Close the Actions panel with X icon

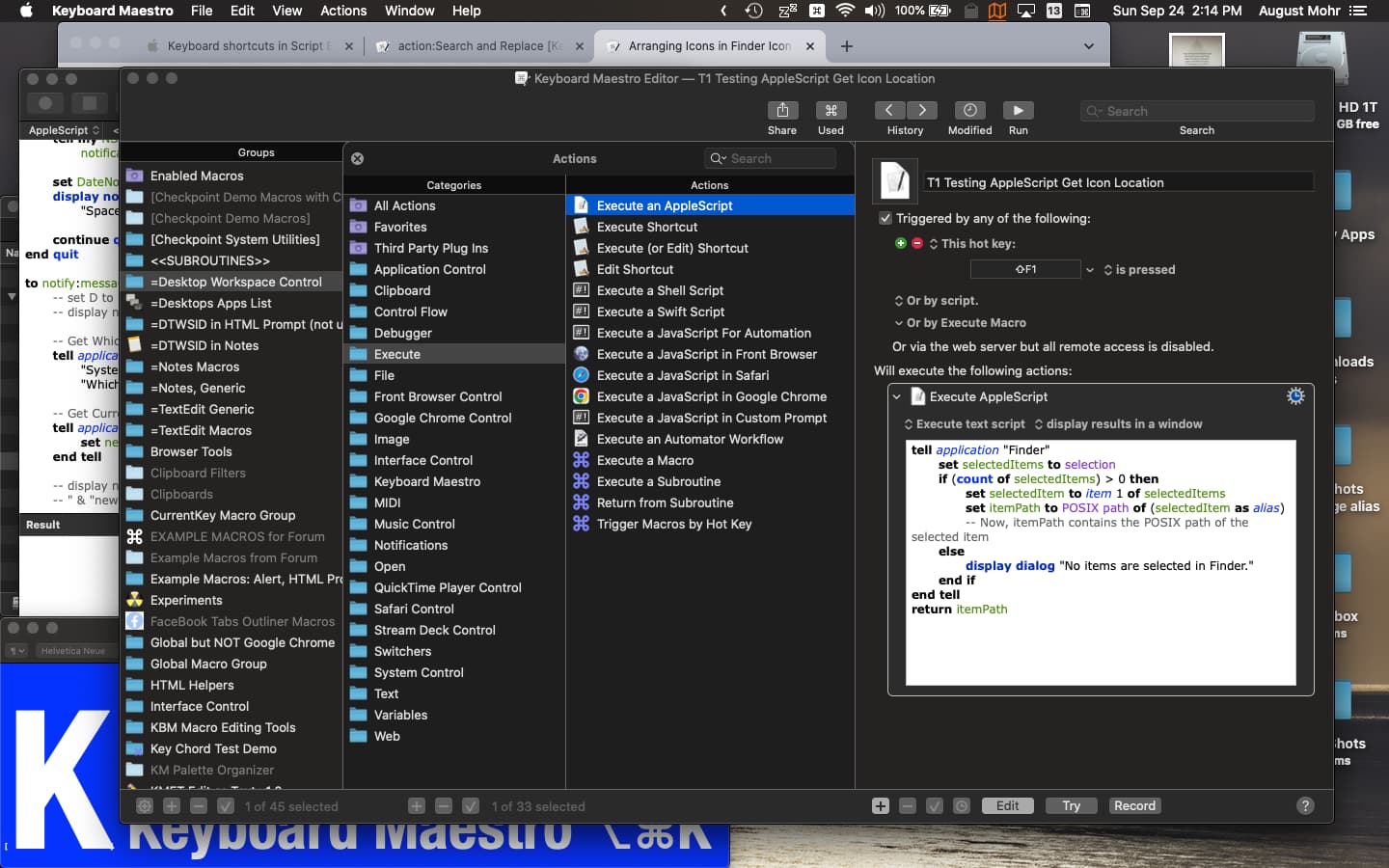358,158
